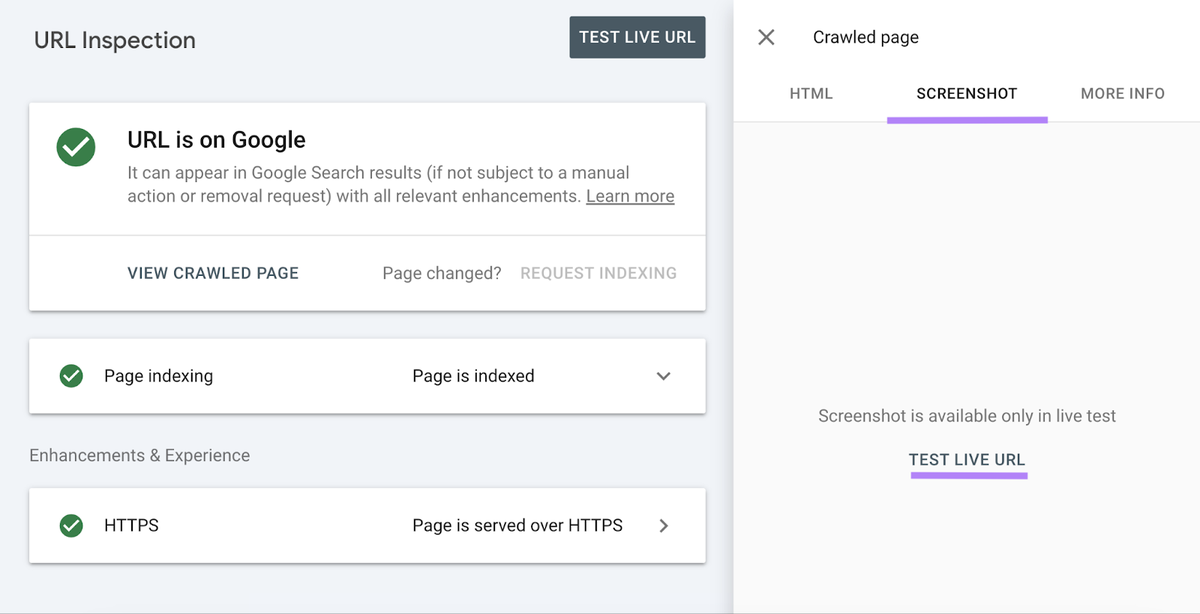Click the 'Page indexing' label
The height and width of the screenshot is (614, 1200).
(x=158, y=376)
